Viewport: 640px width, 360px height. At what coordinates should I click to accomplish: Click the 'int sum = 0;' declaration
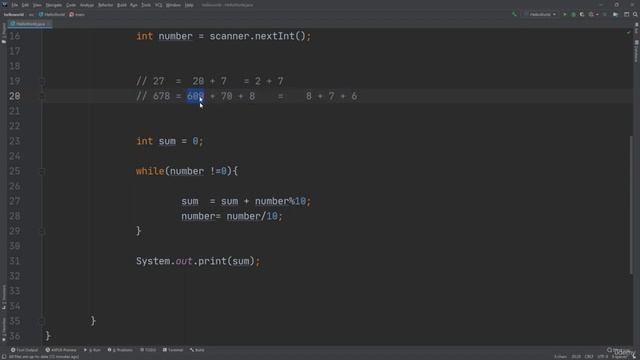pos(169,141)
